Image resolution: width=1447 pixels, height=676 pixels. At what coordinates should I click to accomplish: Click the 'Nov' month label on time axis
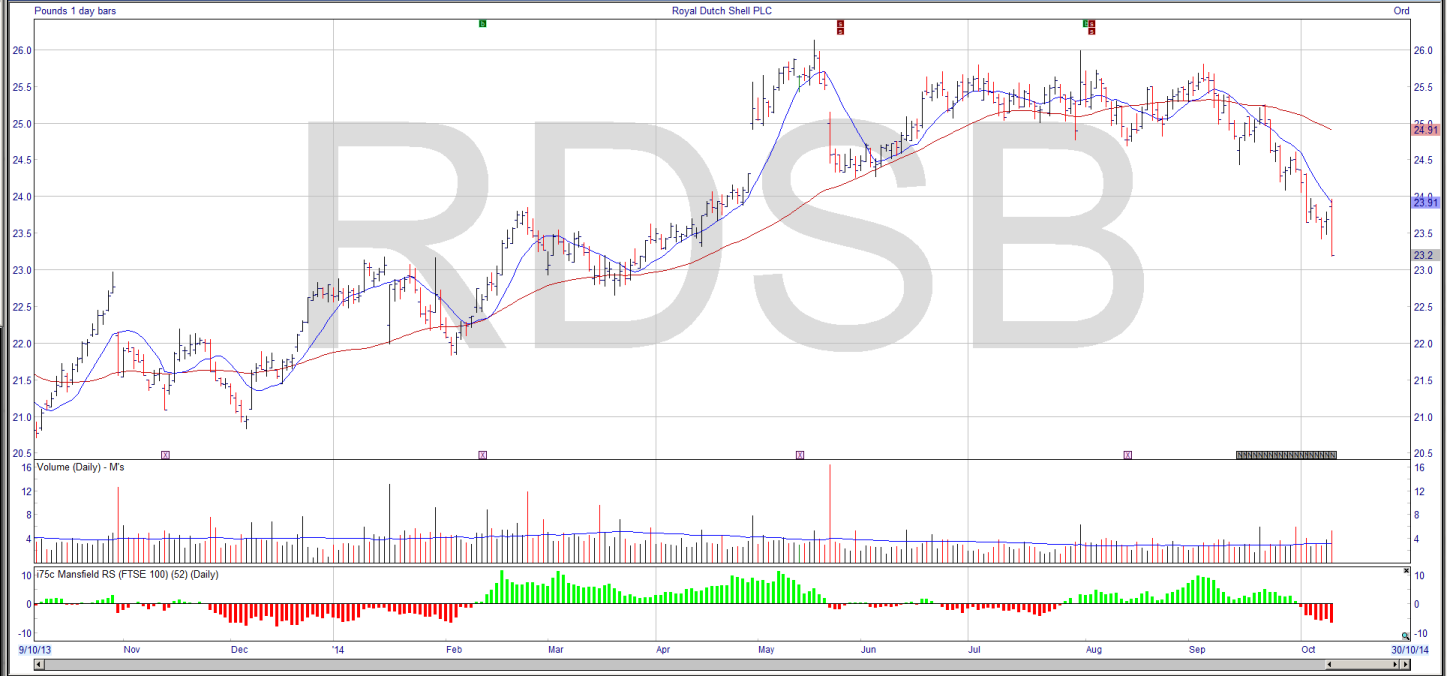click(131, 650)
